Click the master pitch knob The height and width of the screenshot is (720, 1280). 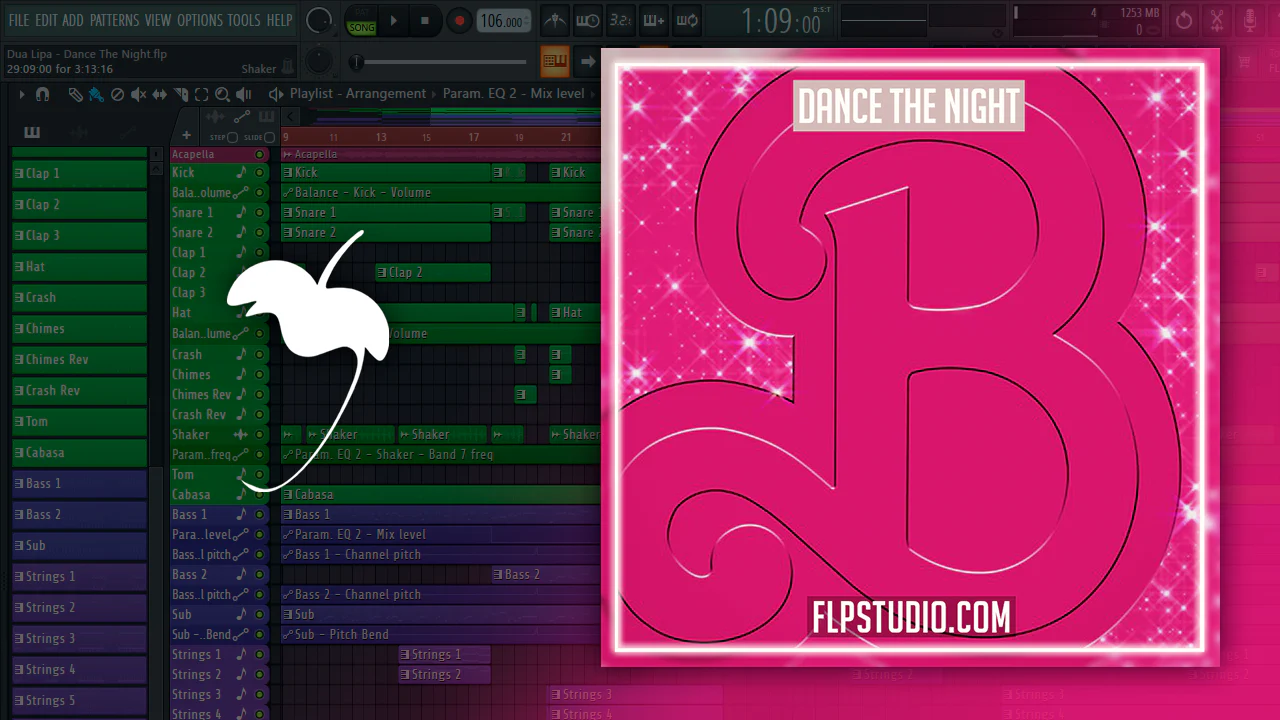point(319,62)
